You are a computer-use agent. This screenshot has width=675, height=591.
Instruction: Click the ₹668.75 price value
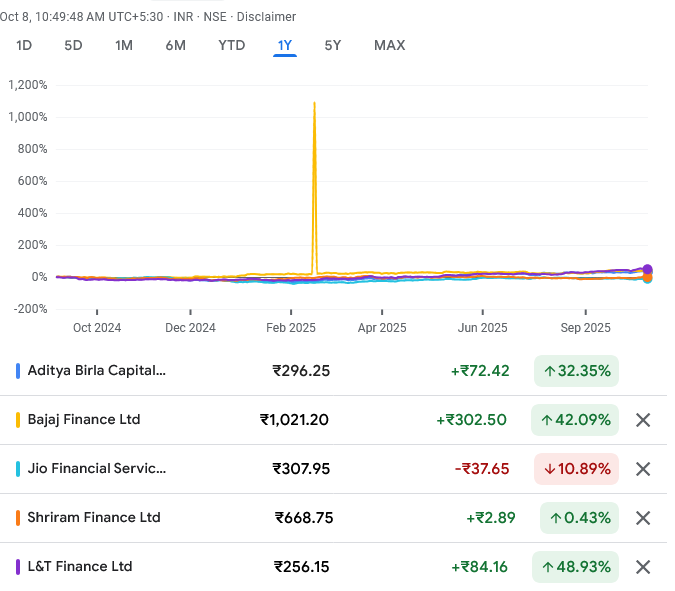pyautogui.click(x=304, y=518)
